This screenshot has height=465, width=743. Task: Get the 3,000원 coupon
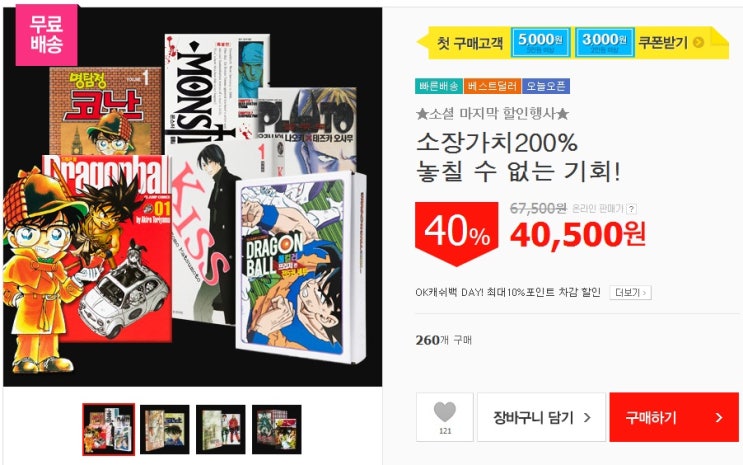click(605, 43)
